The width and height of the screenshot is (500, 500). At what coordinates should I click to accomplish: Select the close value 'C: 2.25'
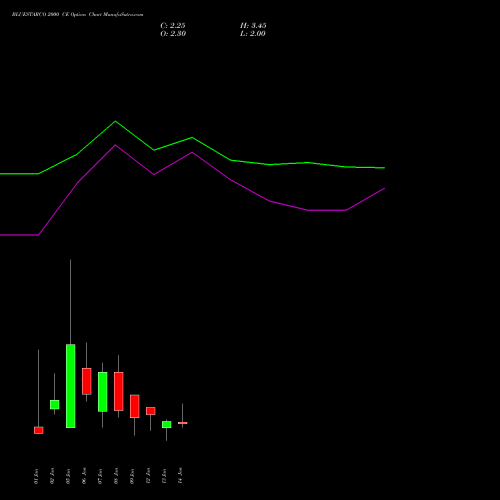(173, 26)
